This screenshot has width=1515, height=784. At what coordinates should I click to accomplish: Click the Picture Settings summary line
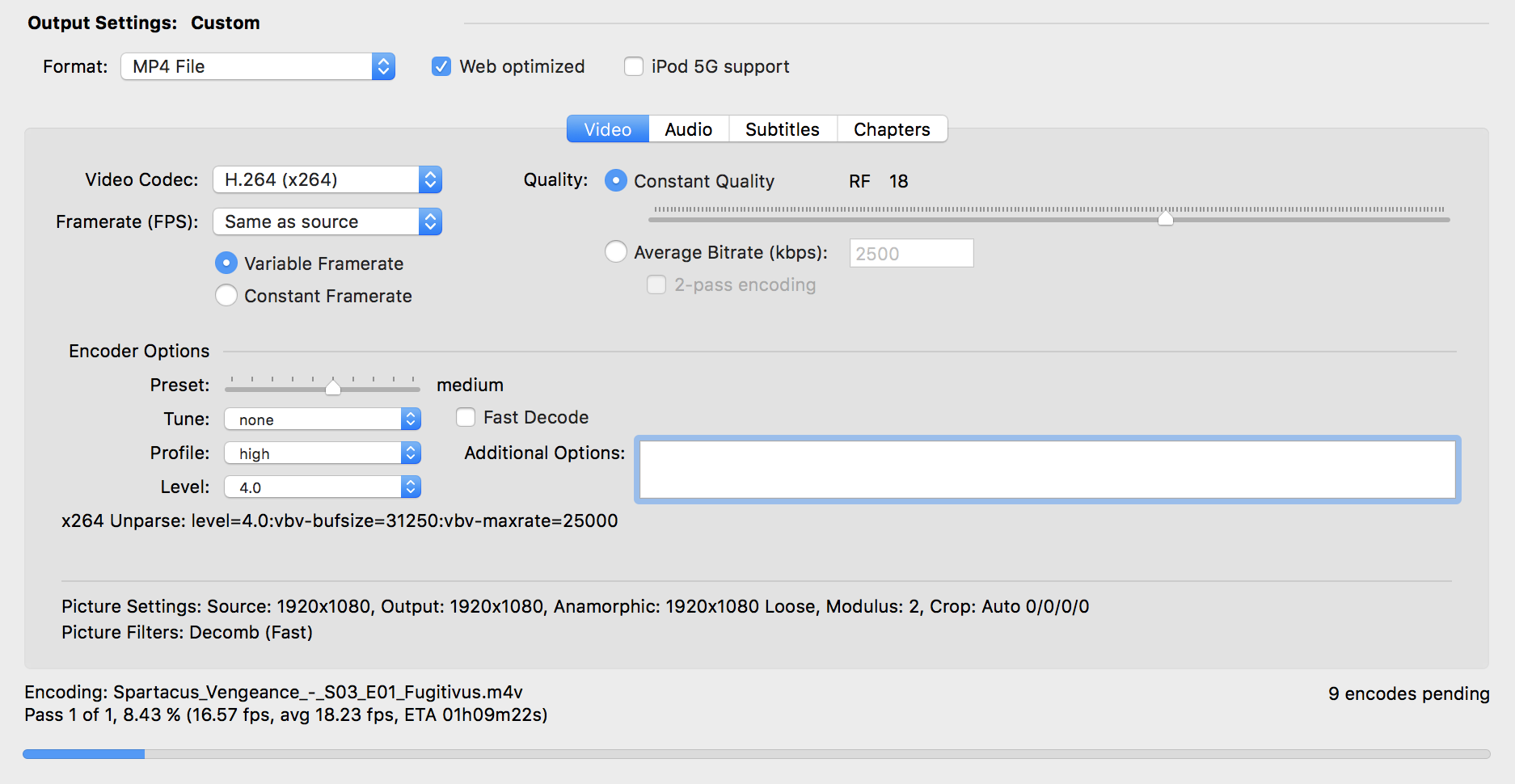click(575, 606)
